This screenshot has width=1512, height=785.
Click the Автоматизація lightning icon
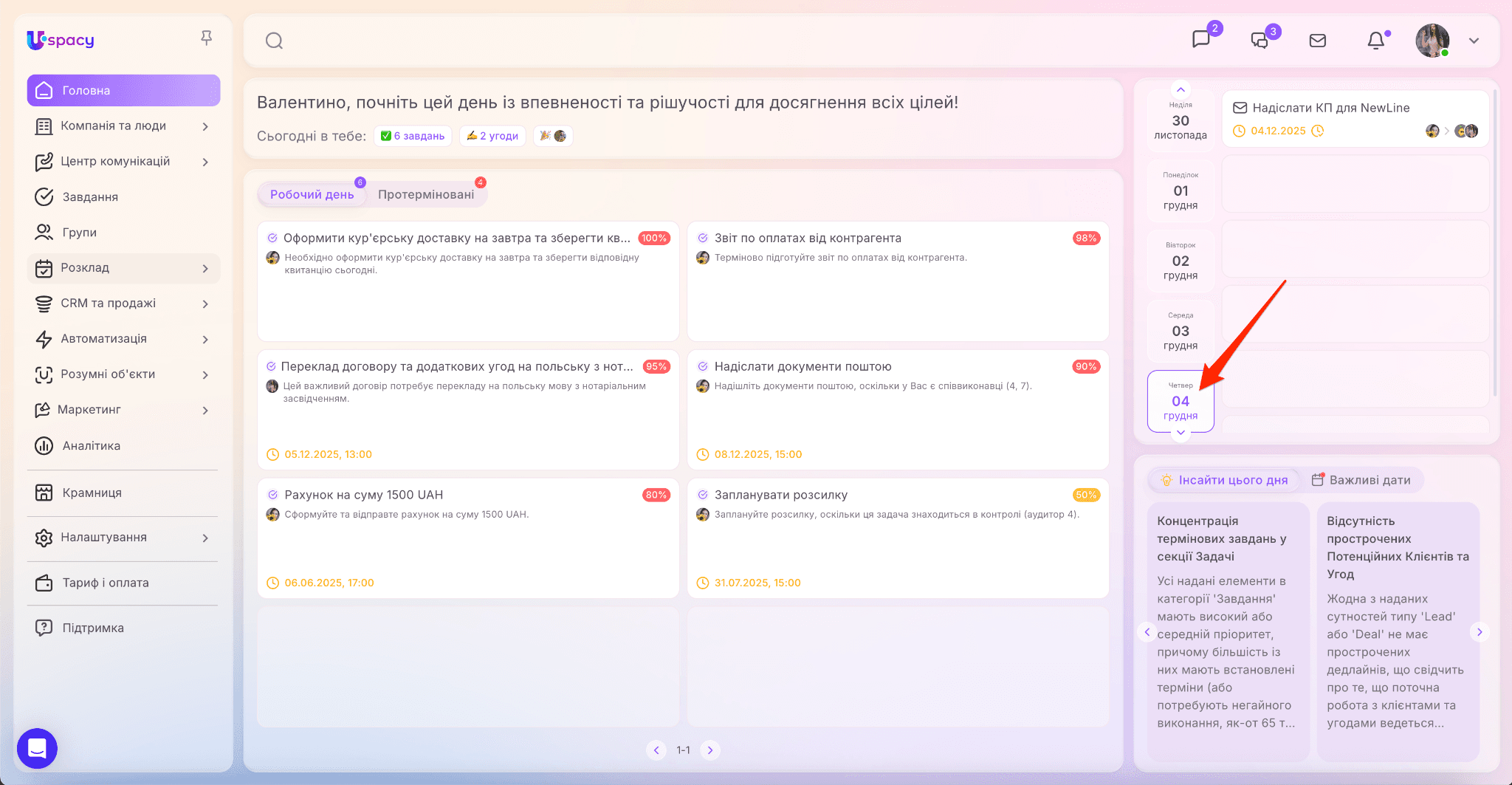pyautogui.click(x=44, y=339)
